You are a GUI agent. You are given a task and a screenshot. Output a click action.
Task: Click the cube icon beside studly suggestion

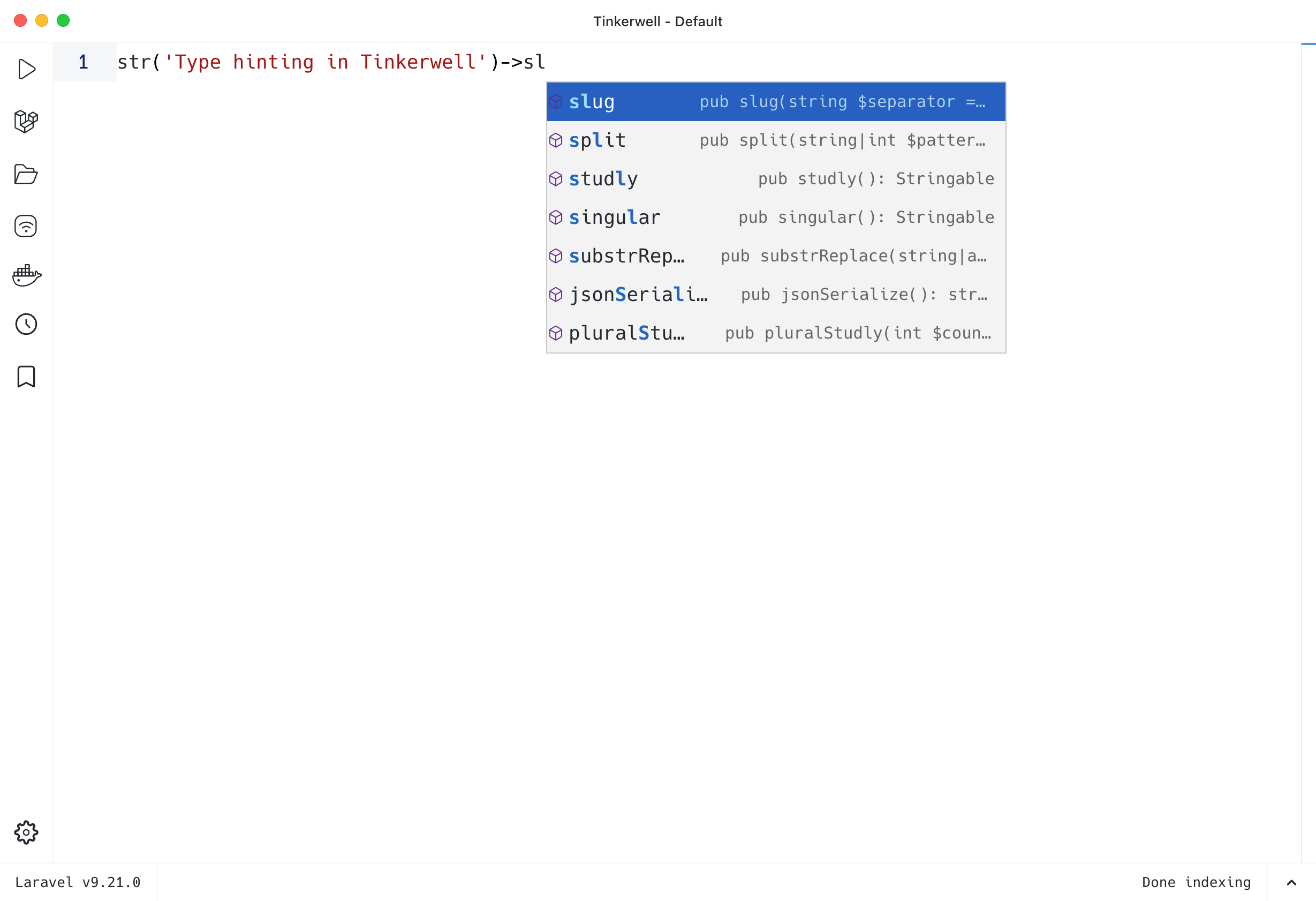[556, 178]
